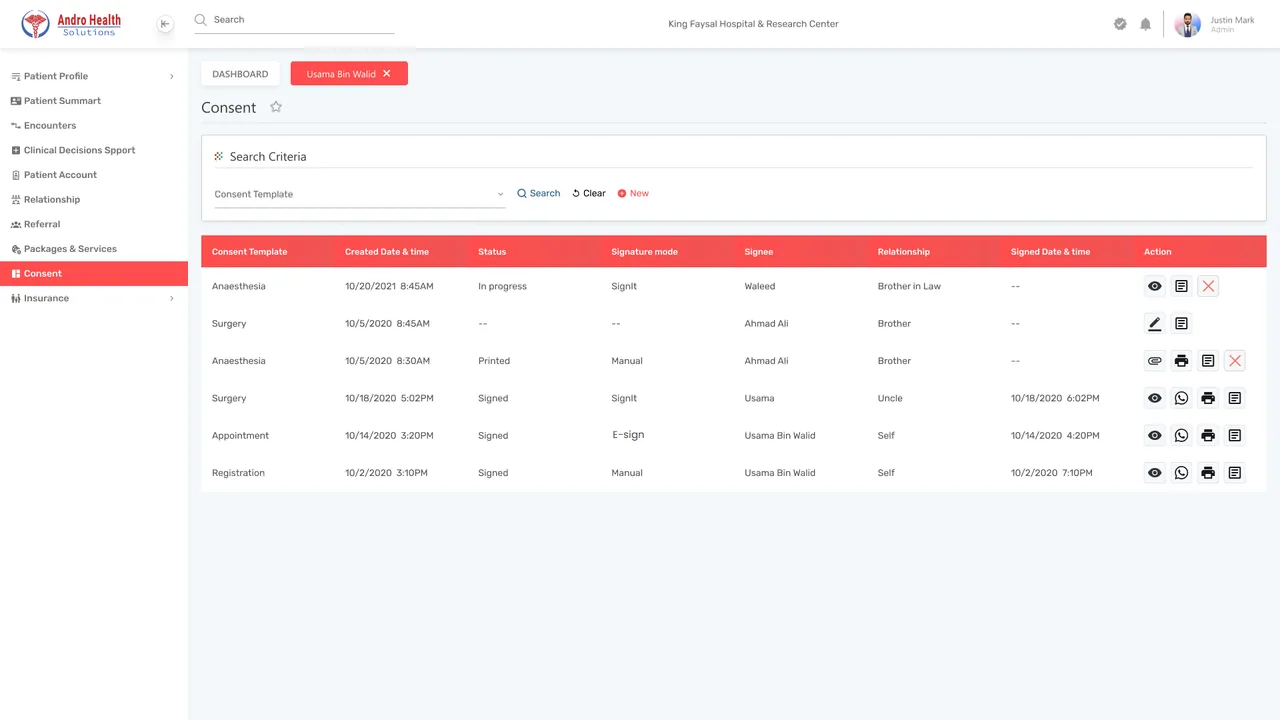Open Patient Summart in sidebar
Image resolution: width=1280 pixels, height=720 pixels.
pyautogui.click(x=94, y=101)
